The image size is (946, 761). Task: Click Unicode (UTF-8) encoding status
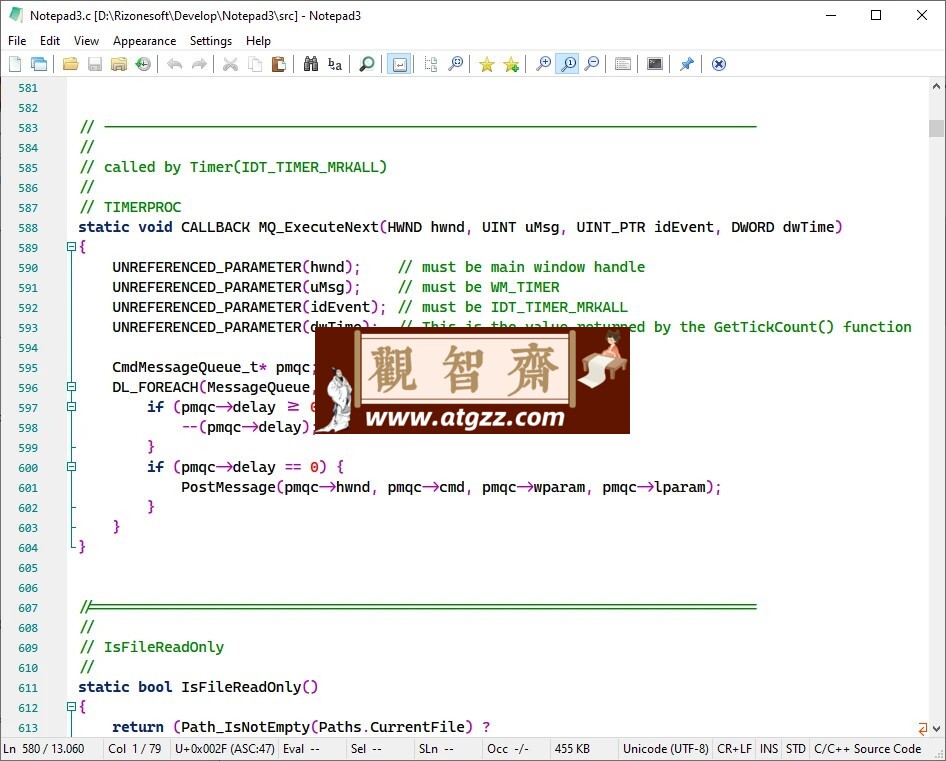tap(665, 749)
